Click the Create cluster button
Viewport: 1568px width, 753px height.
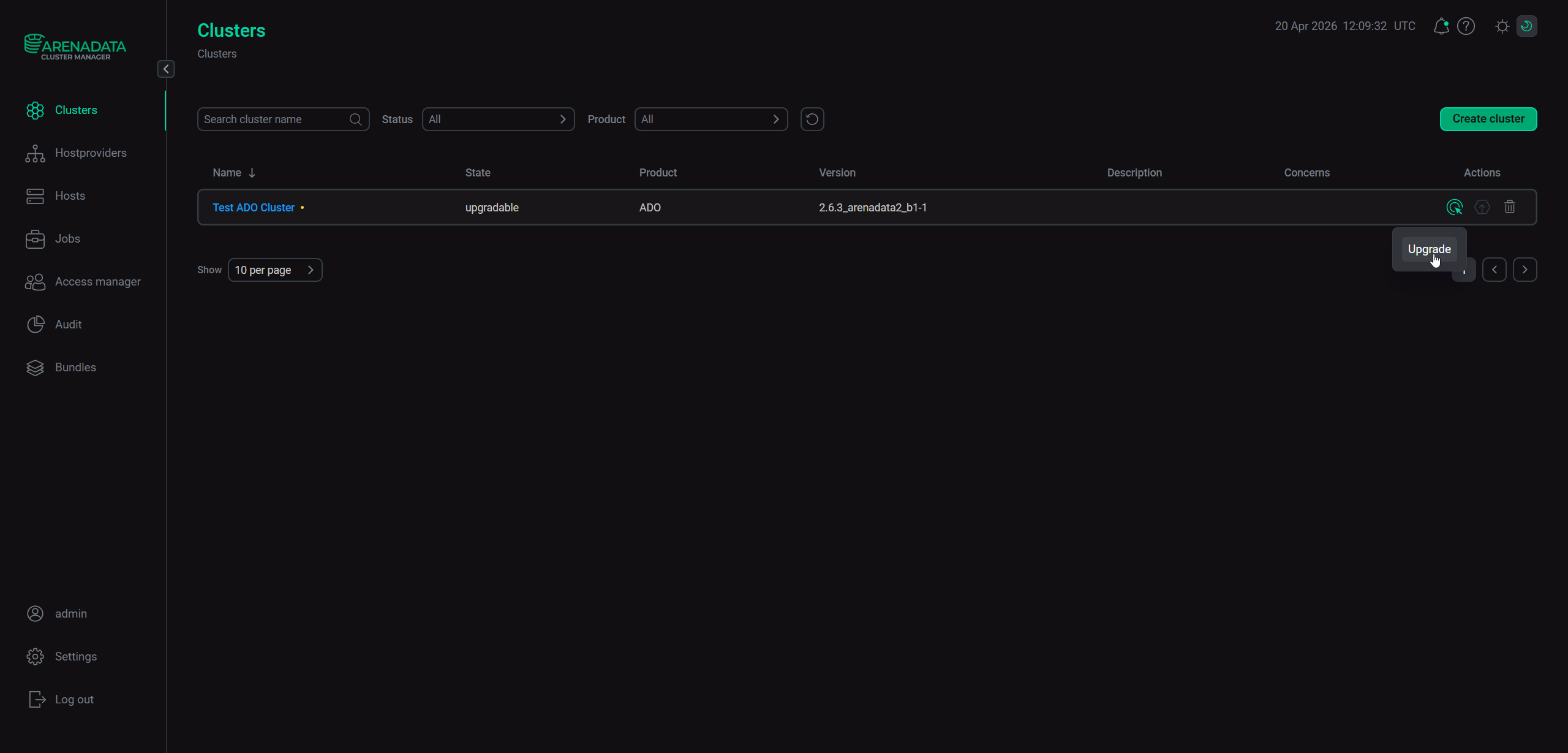point(1488,119)
